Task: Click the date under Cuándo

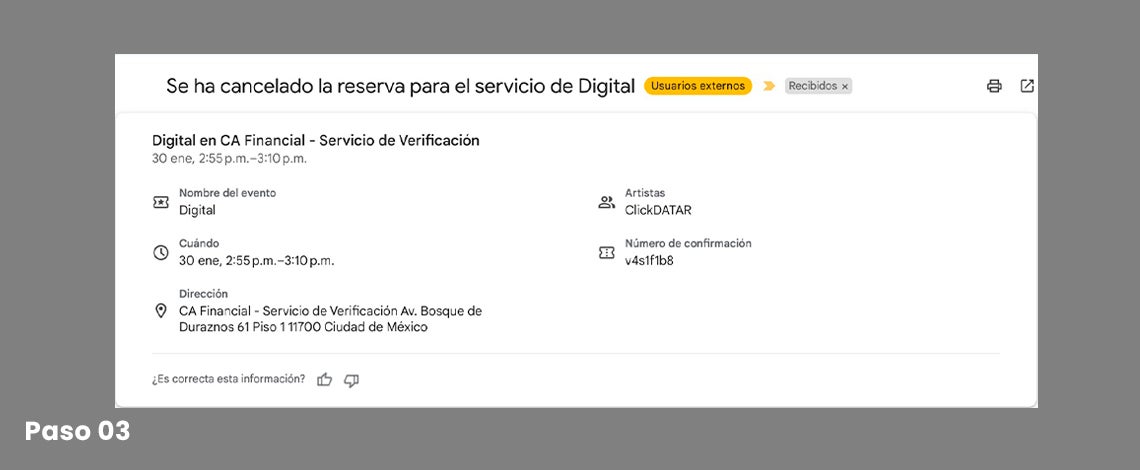Action: tap(256, 261)
